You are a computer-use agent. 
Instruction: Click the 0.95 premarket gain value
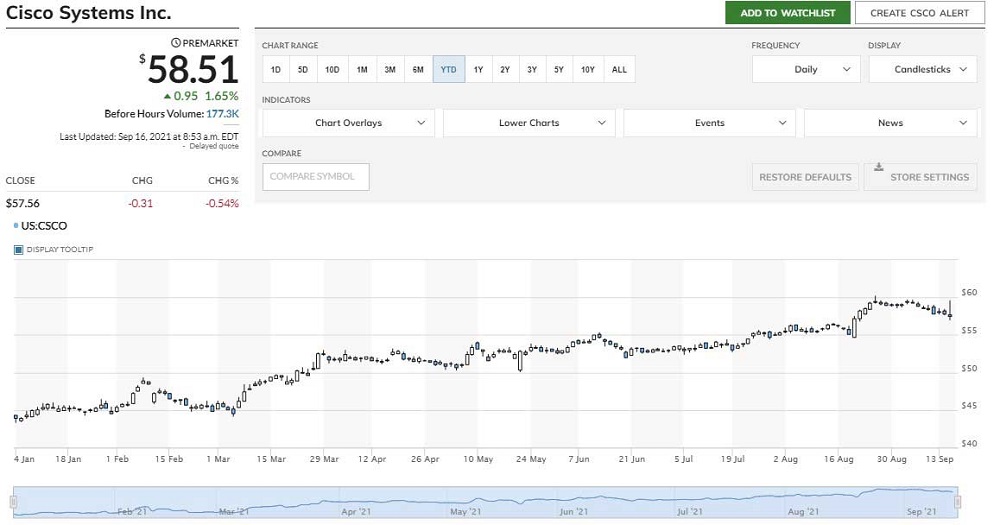[186, 96]
